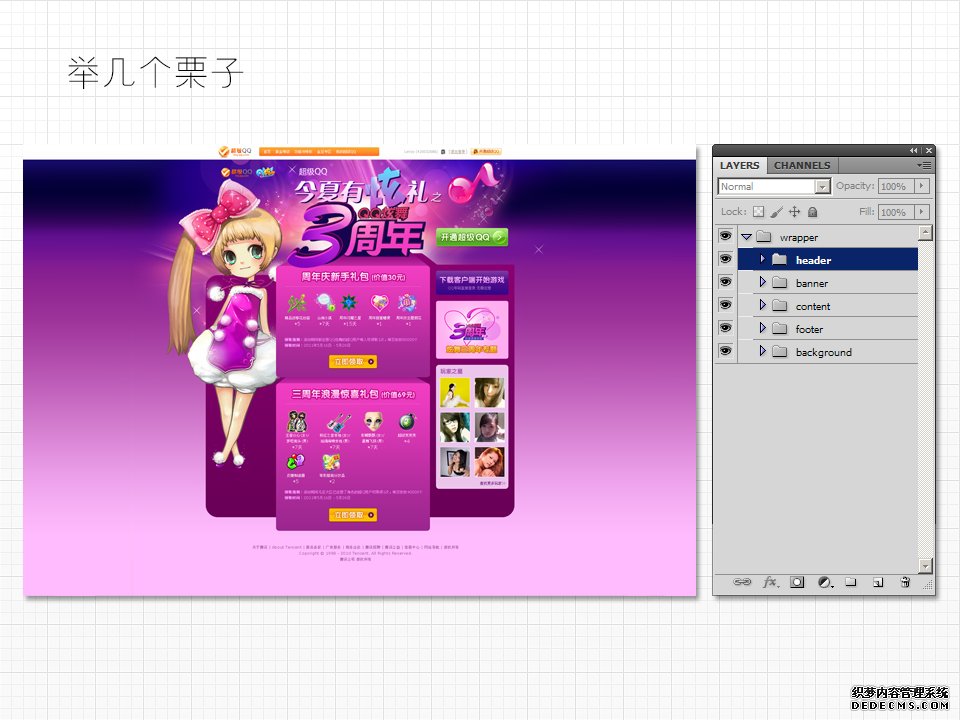Viewport: 960px width, 720px height.
Task: Click the Opacity 100% field
Action: pyautogui.click(x=896, y=186)
